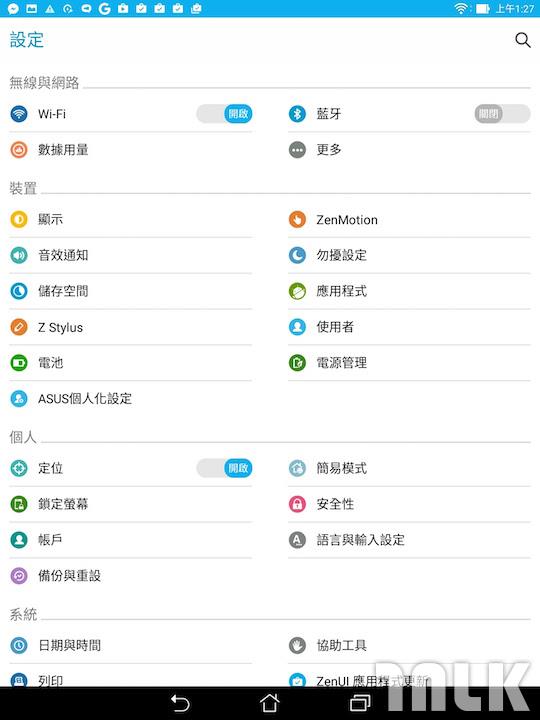
Task: Open the security (安全性) lock icon
Action: click(x=297, y=504)
